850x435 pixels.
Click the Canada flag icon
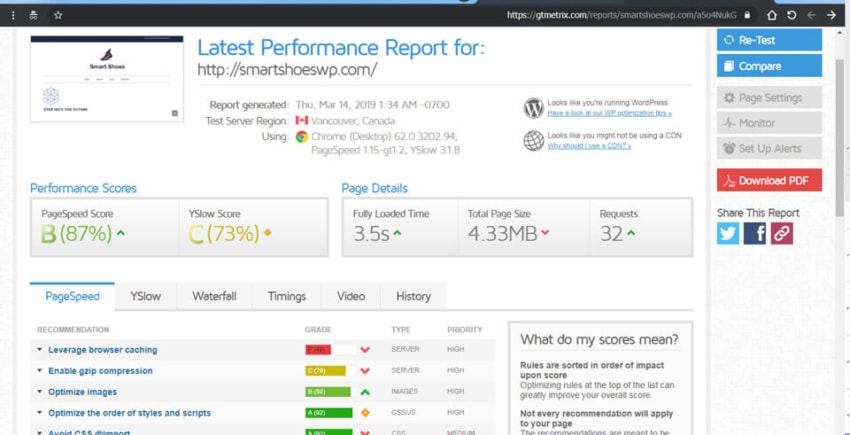[x=301, y=120]
